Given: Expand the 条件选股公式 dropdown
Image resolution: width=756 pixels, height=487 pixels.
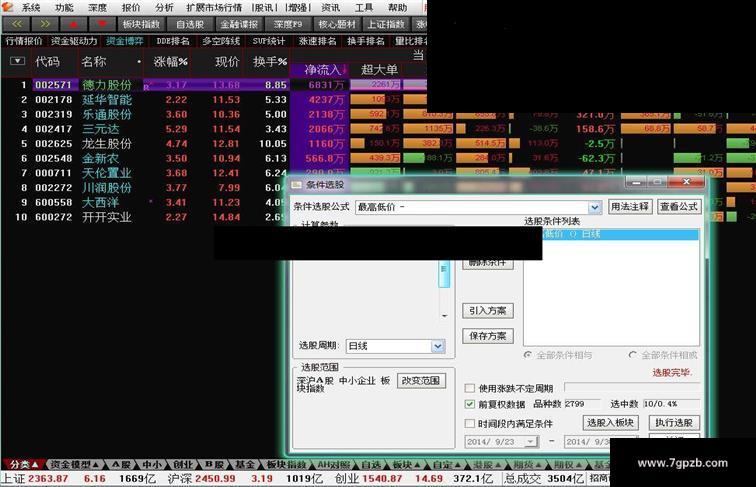Looking at the screenshot, I should [x=595, y=207].
